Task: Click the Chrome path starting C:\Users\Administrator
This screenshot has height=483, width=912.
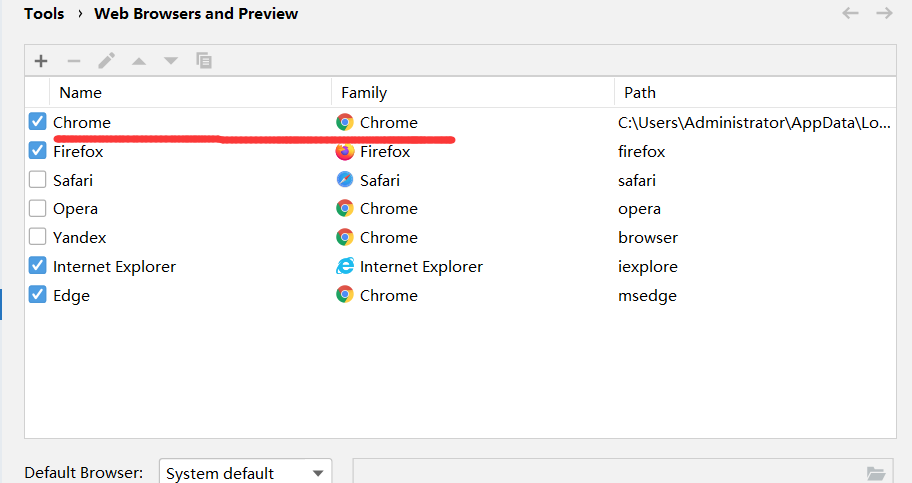Action: tap(754, 123)
